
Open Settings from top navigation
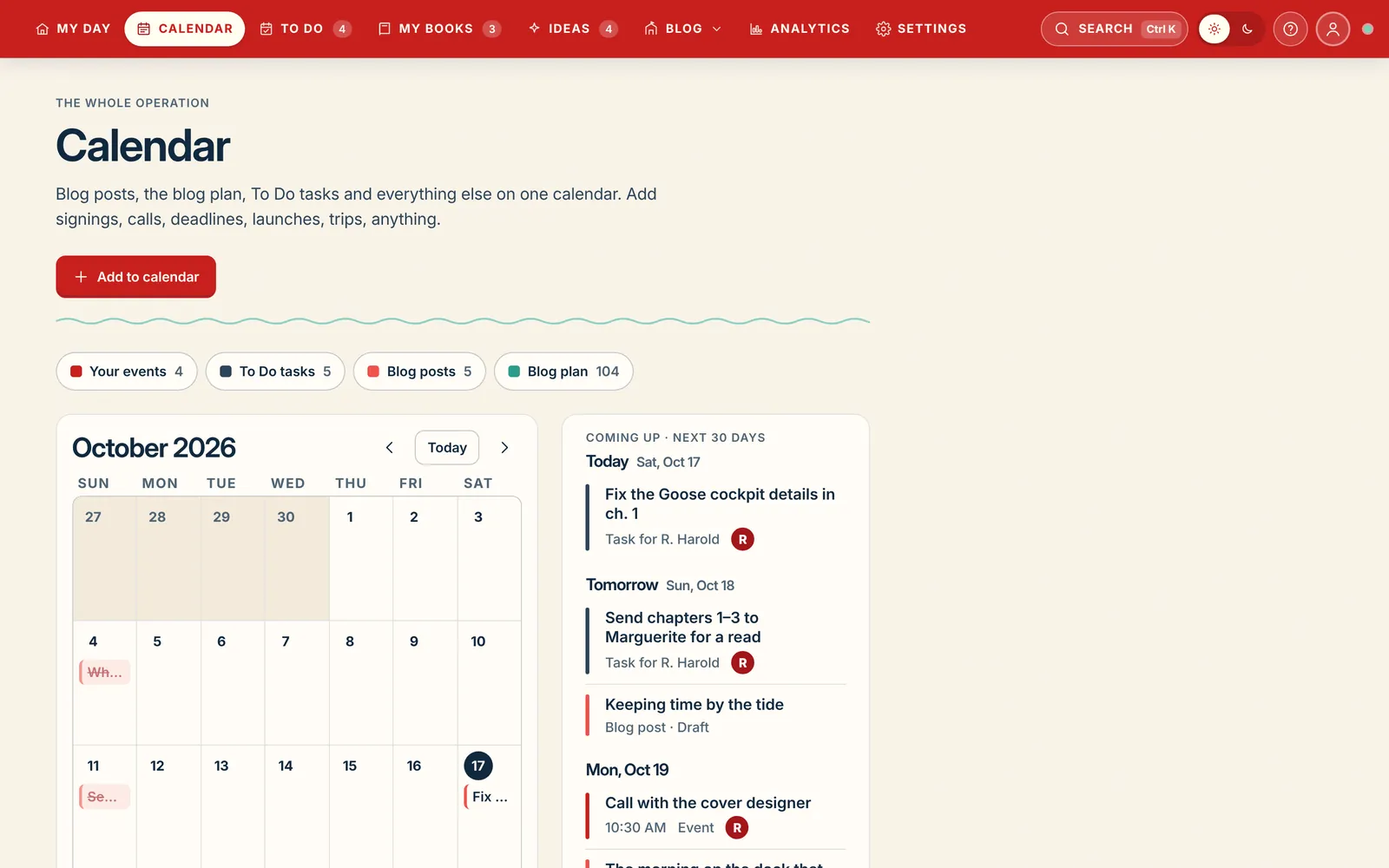tap(921, 29)
